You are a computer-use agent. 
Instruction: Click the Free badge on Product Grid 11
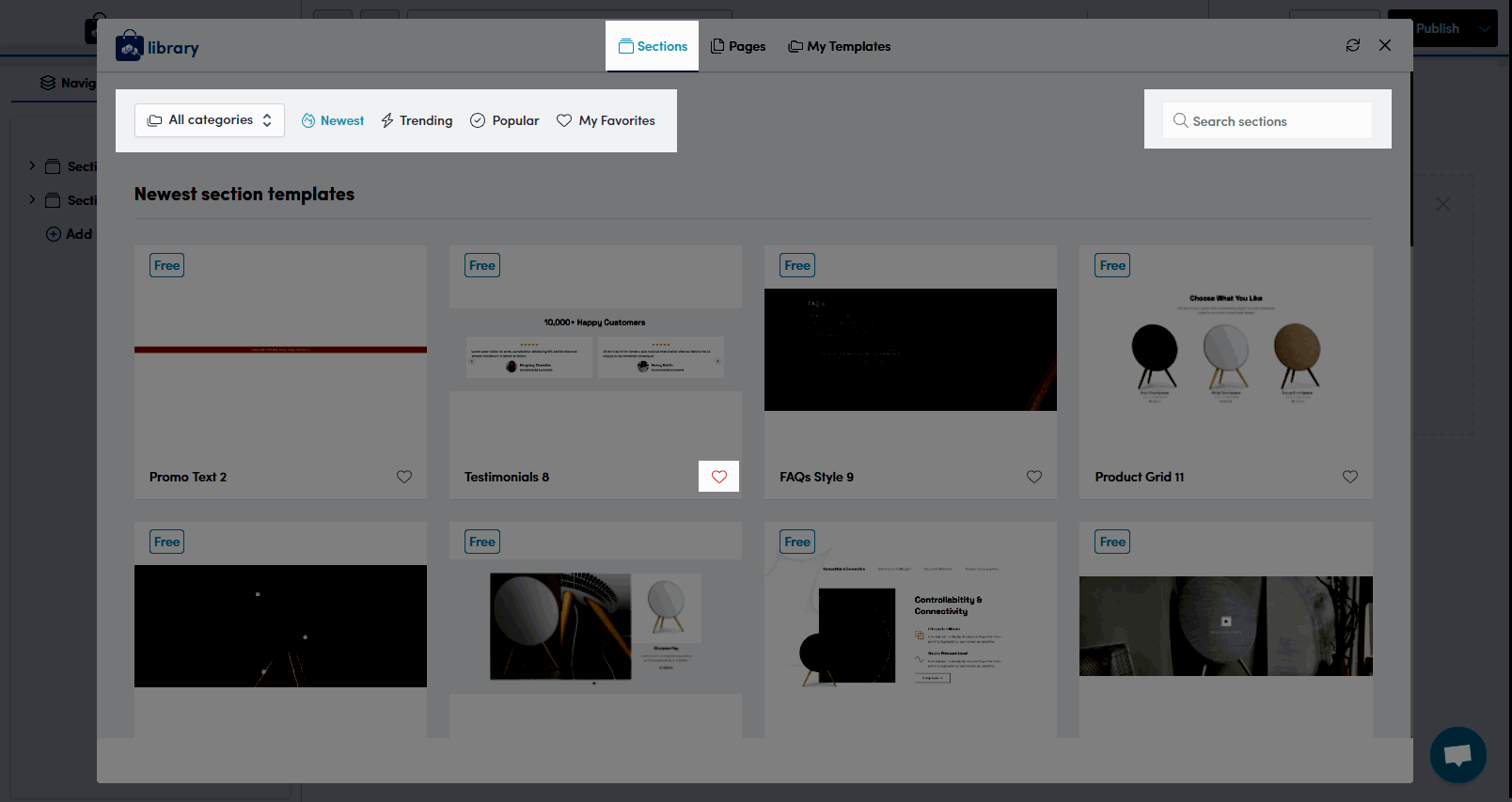pos(1112,265)
